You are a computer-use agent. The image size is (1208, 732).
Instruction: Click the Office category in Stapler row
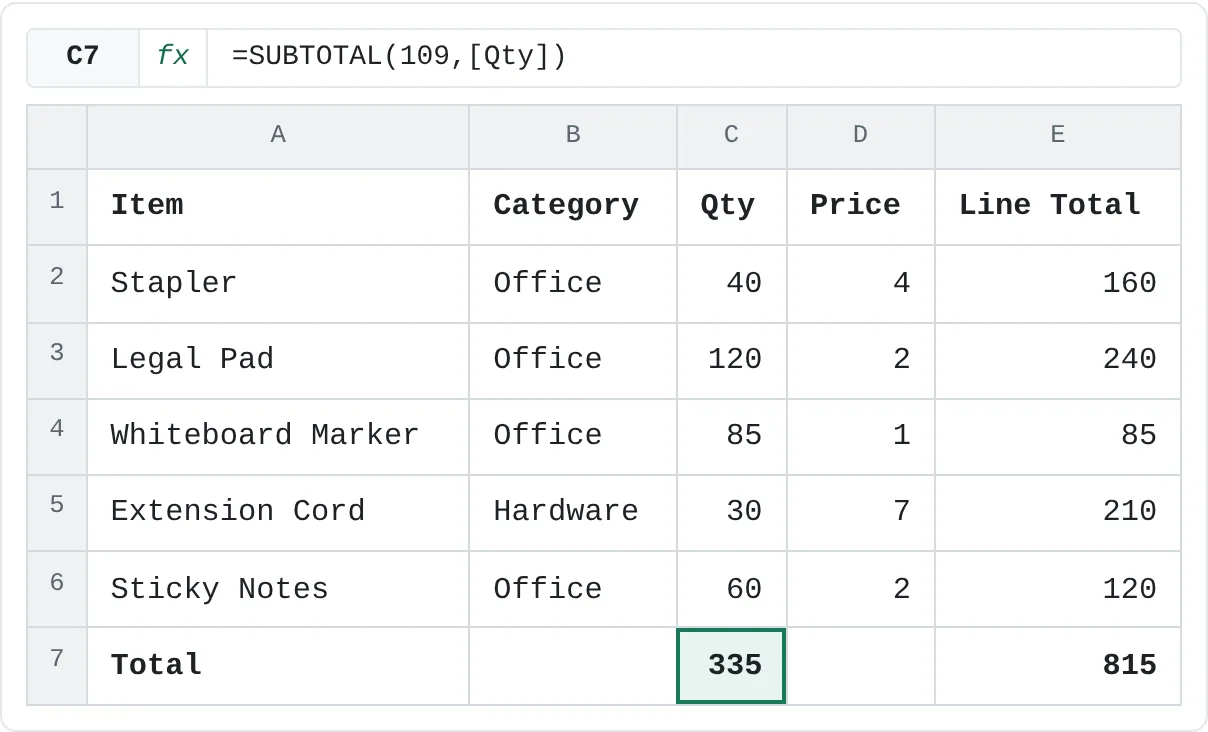point(573,284)
